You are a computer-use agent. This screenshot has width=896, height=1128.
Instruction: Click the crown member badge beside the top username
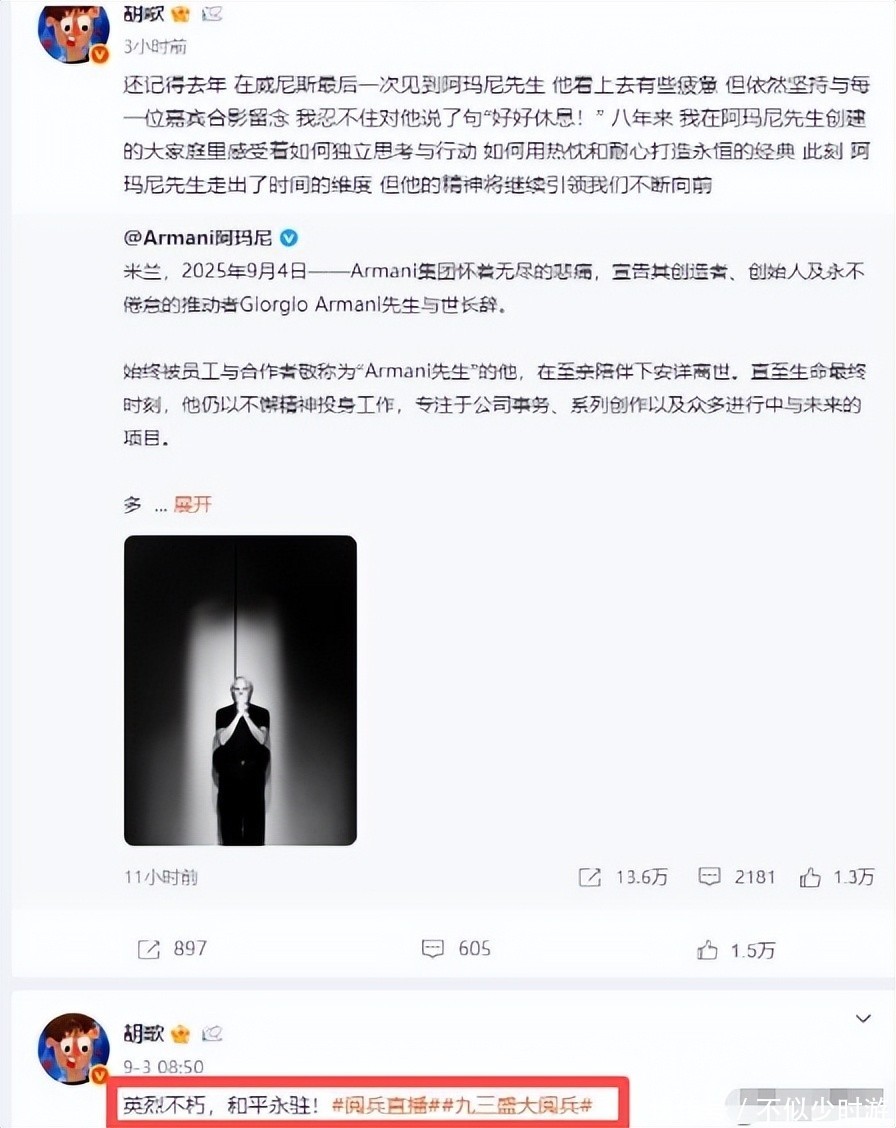[180, 13]
